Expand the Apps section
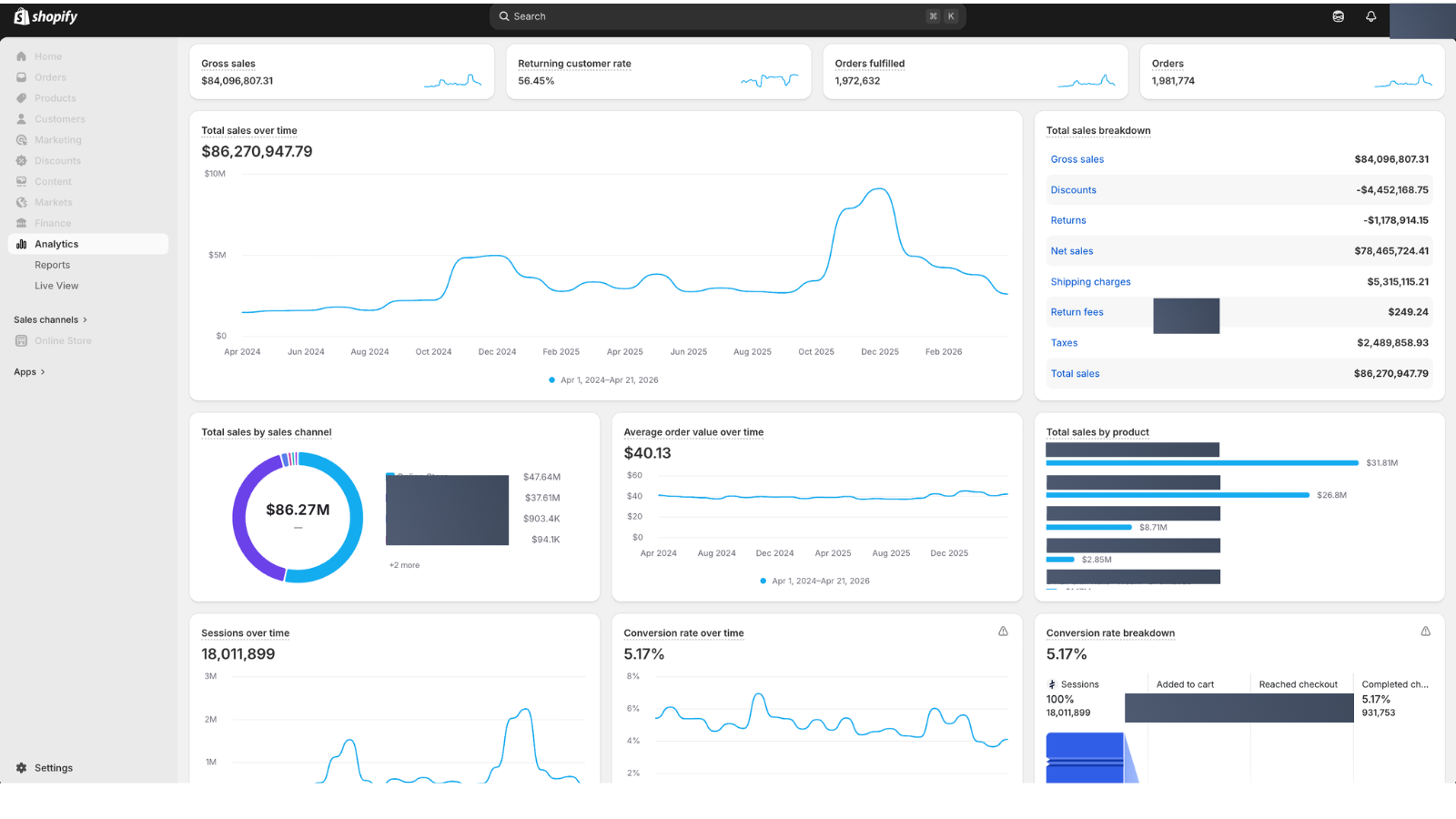The width and height of the screenshot is (1456, 819). point(29,372)
